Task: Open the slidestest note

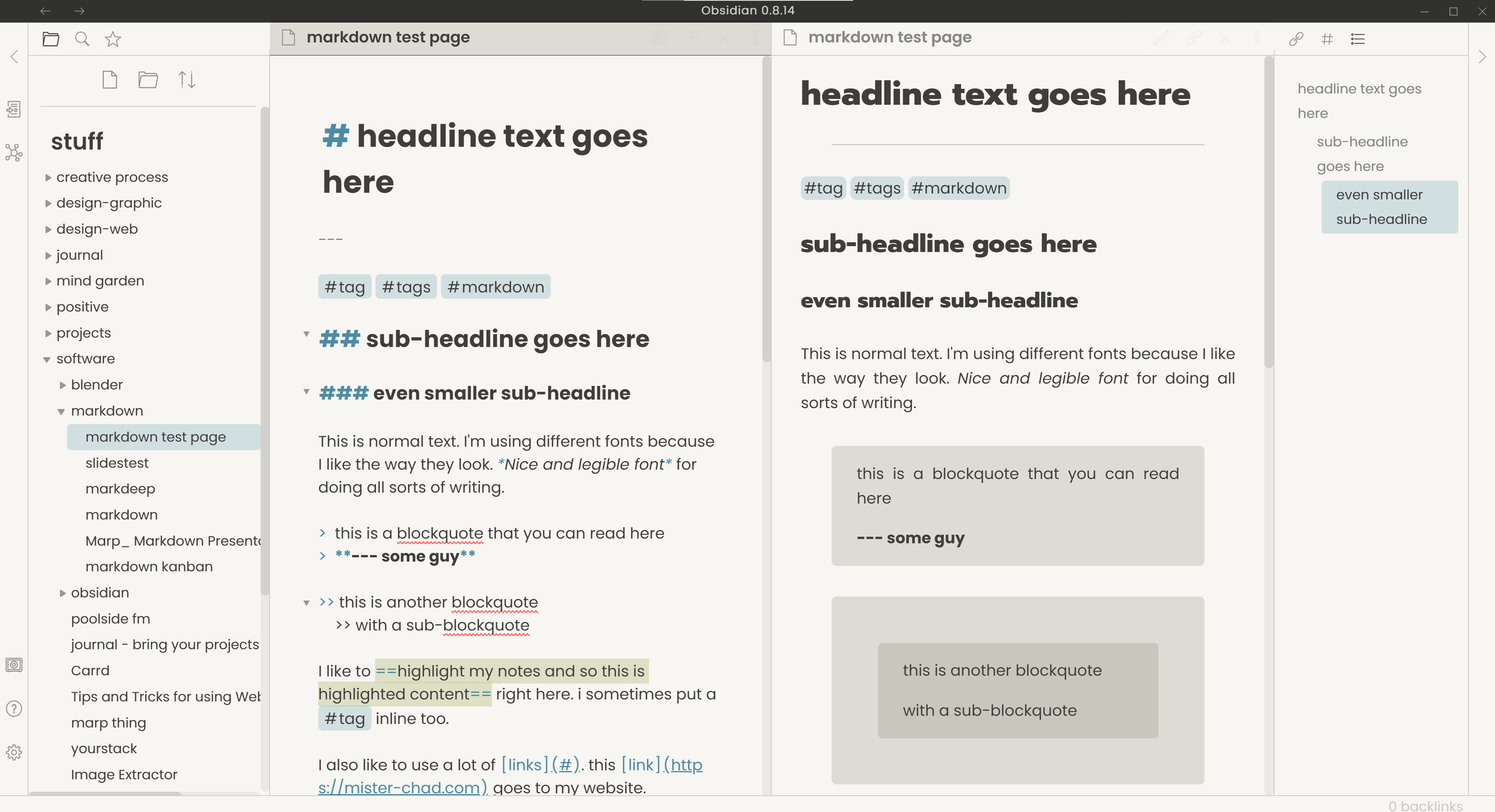Action: click(x=116, y=463)
